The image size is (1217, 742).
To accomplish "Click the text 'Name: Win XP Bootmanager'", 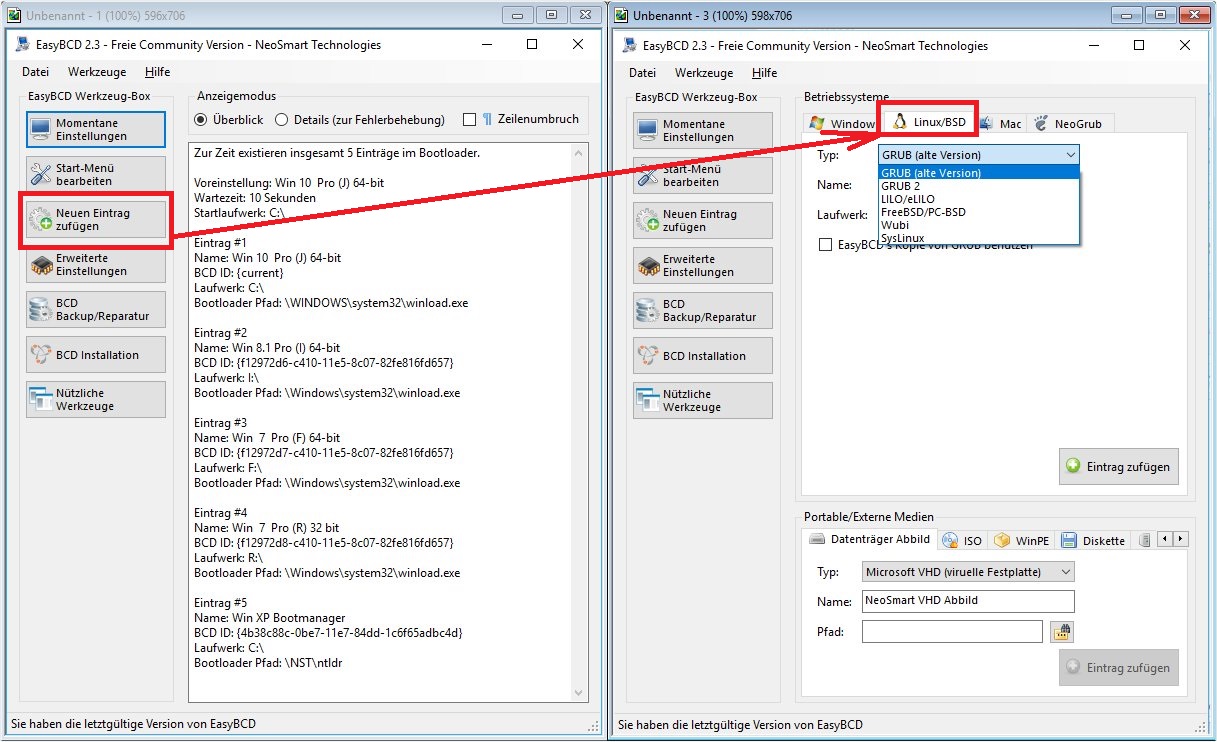I will (x=270, y=618).
